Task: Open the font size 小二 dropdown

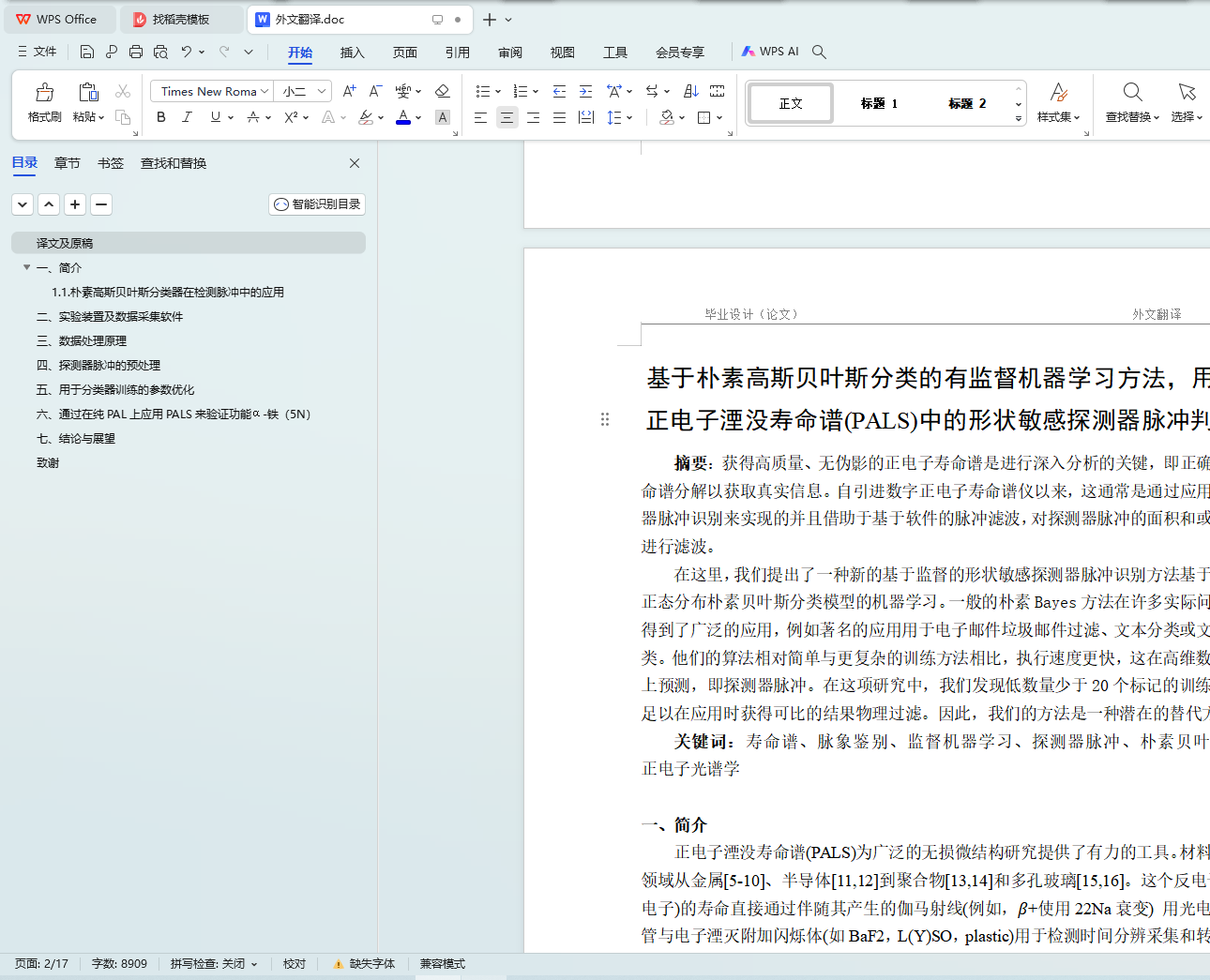Action: 322,91
